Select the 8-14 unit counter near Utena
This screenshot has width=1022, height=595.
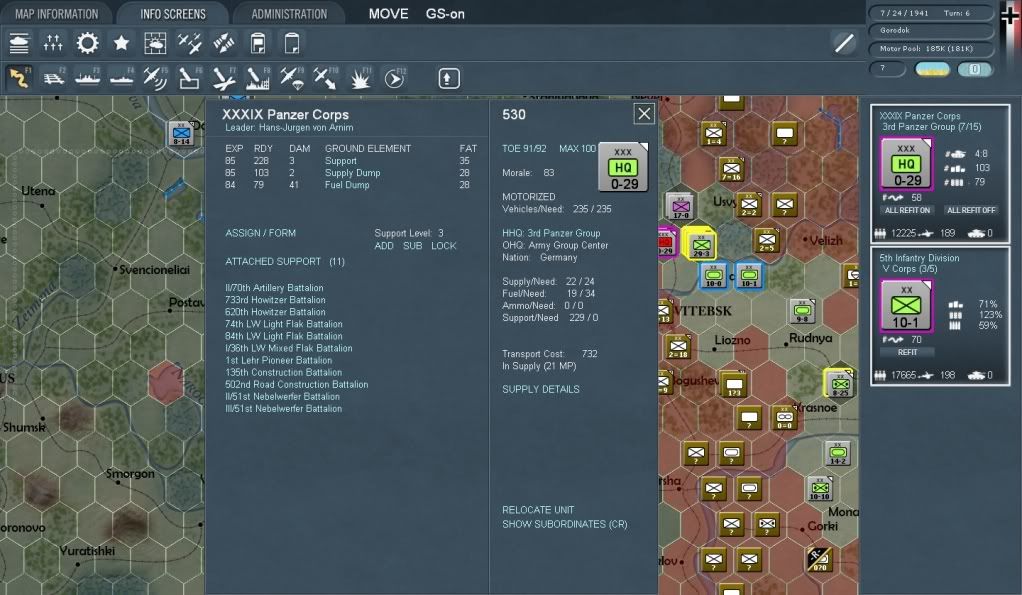point(181,134)
